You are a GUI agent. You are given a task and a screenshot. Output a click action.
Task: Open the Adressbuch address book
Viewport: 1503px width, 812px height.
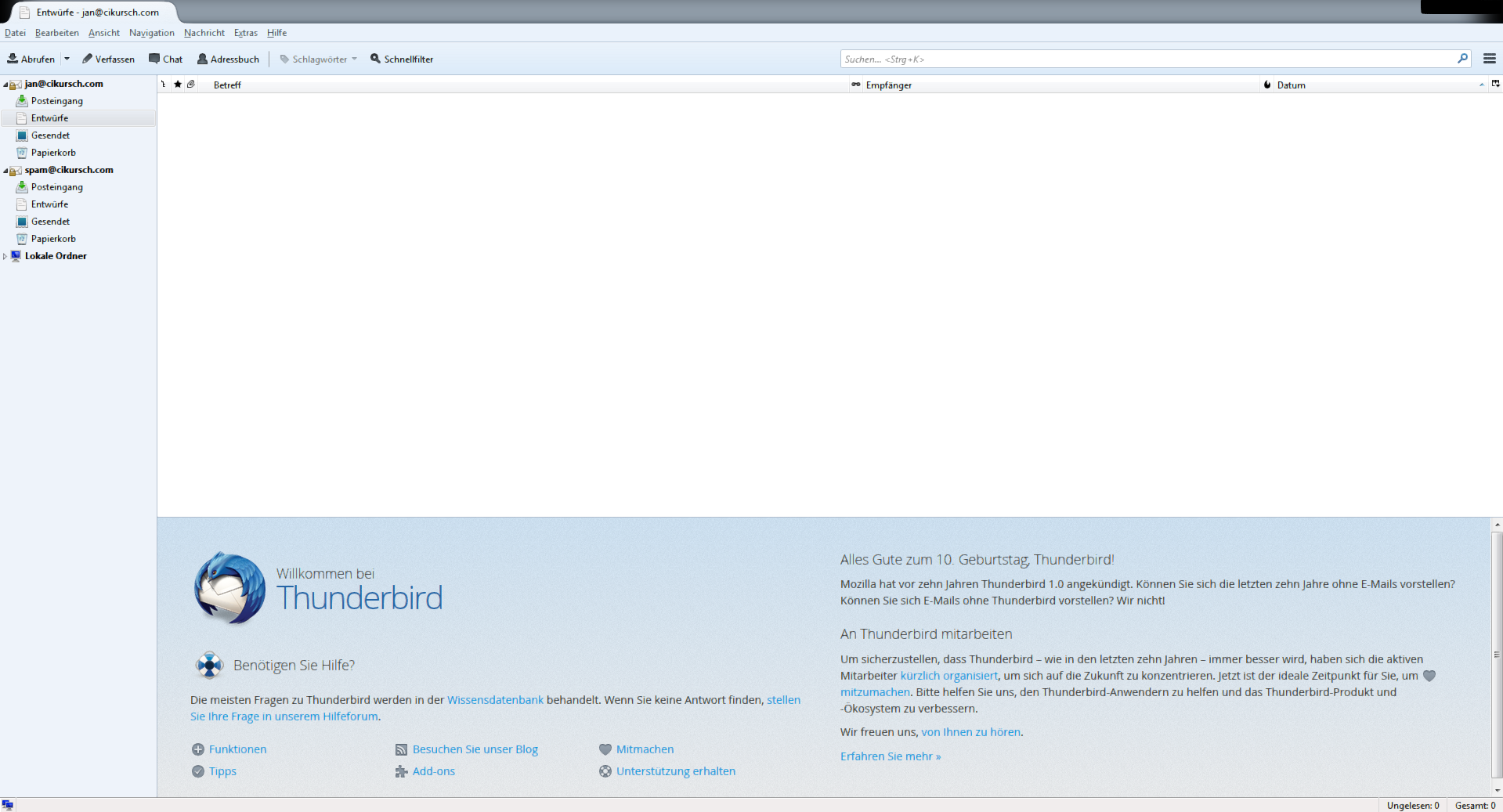click(x=228, y=59)
